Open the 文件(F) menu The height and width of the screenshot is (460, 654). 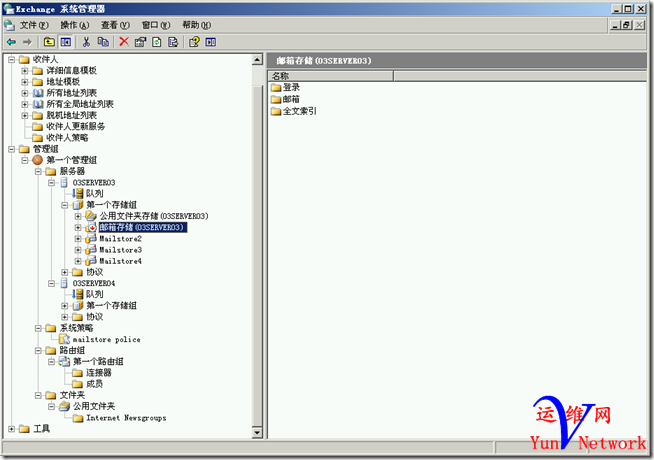[x=34, y=25]
